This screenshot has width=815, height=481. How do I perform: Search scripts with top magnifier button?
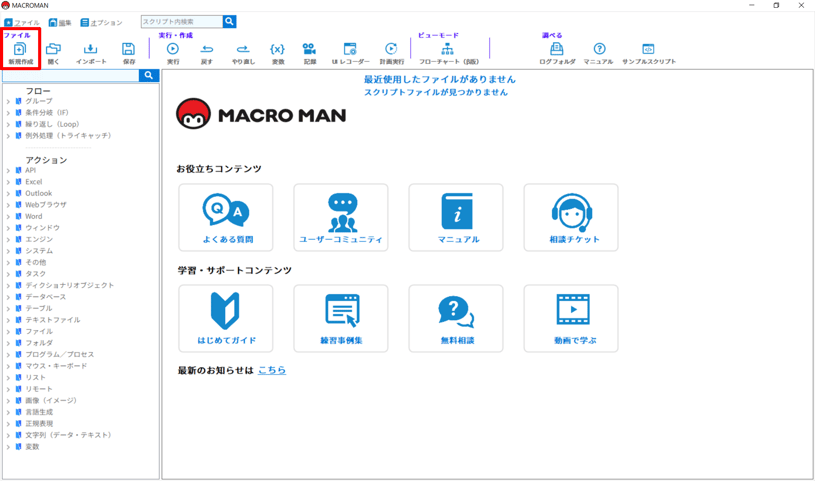click(x=229, y=21)
